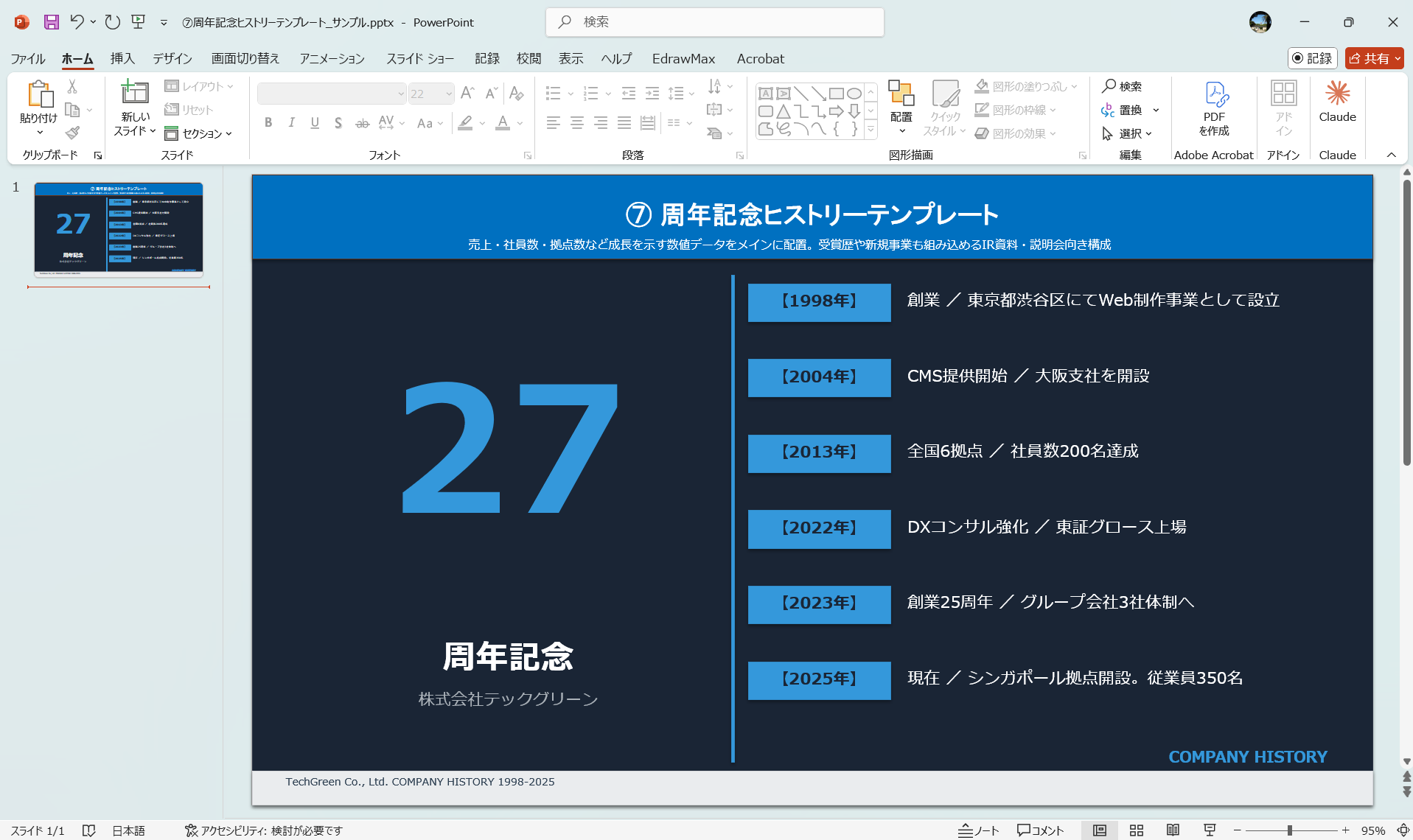Clear all formatting icon
This screenshot has width=1413, height=840.
pyautogui.click(x=516, y=94)
